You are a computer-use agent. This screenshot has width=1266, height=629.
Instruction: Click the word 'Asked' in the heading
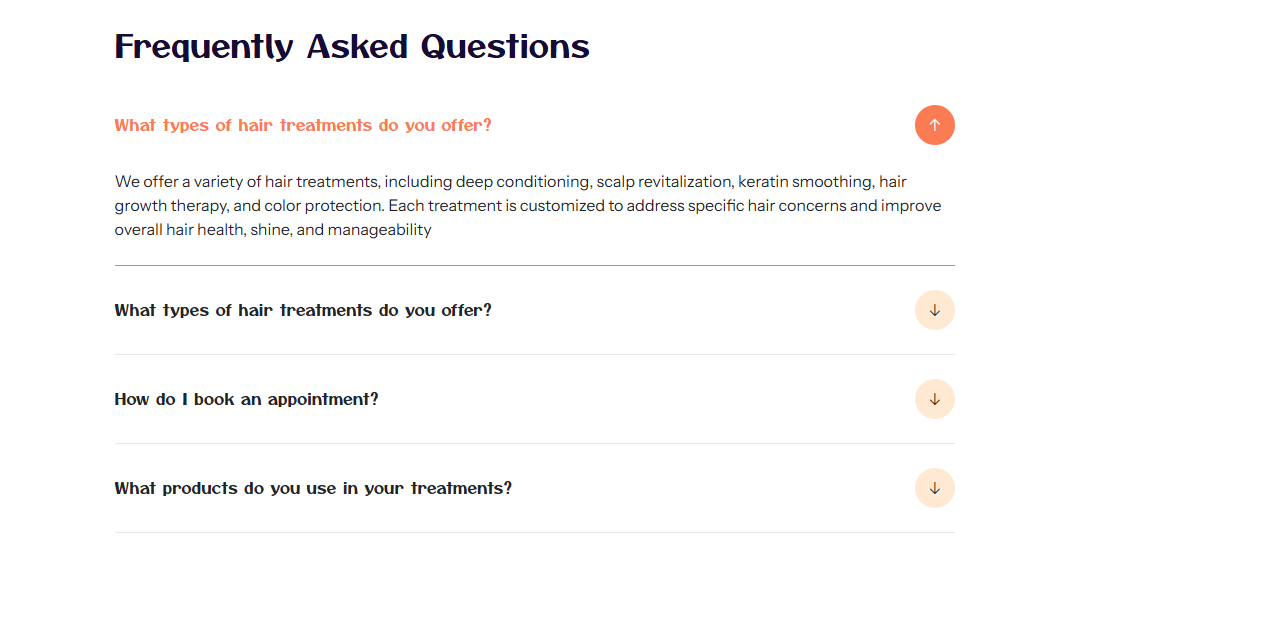tap(358, 47)
